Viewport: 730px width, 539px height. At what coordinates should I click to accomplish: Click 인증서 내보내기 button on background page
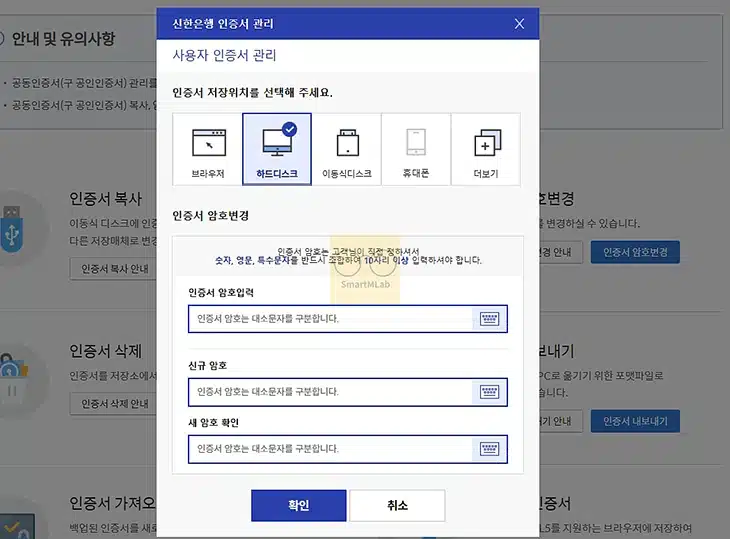[x=635, y=421]
